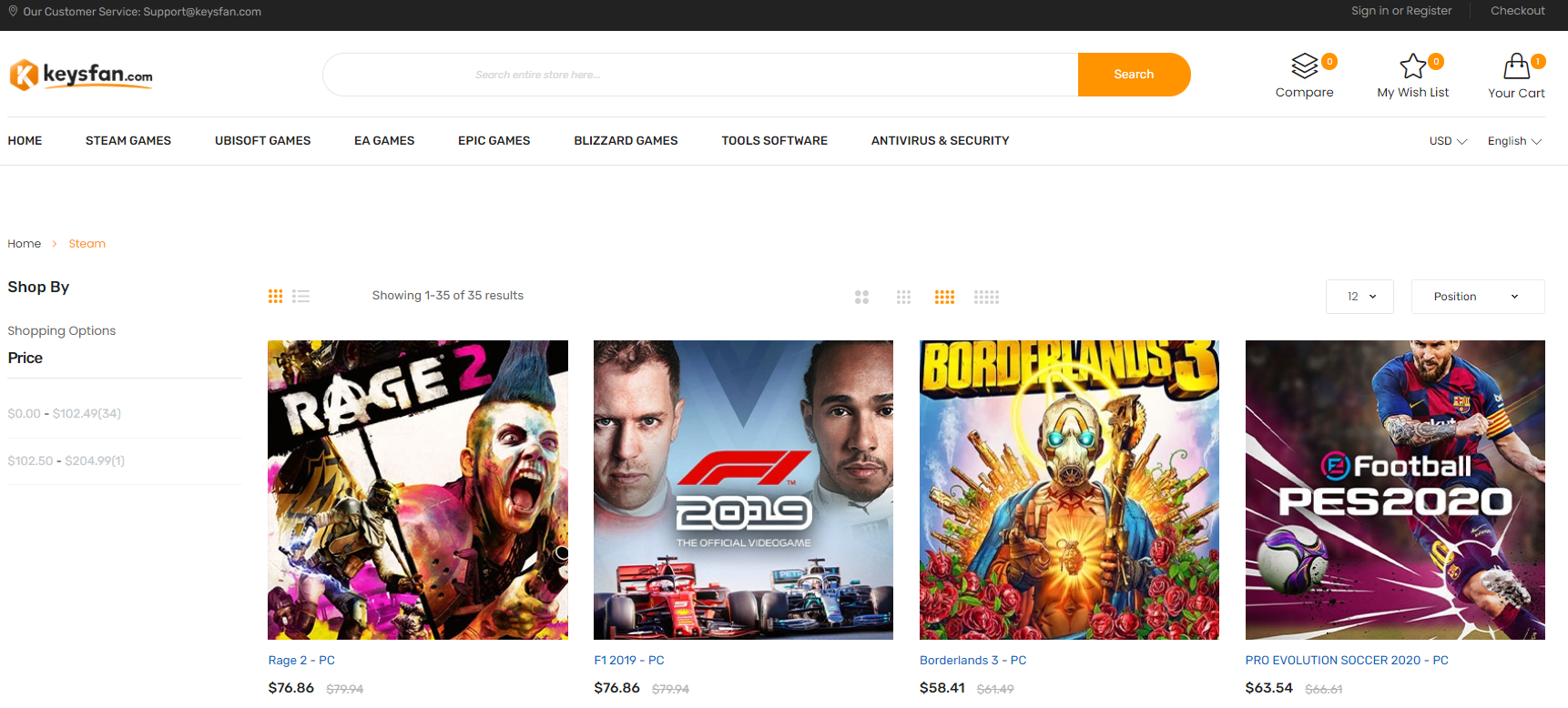Image resolution: width=1568 pixels, height=708 pixels.
Task: Open the 12 items per page dropdown
Action: 1359,297
